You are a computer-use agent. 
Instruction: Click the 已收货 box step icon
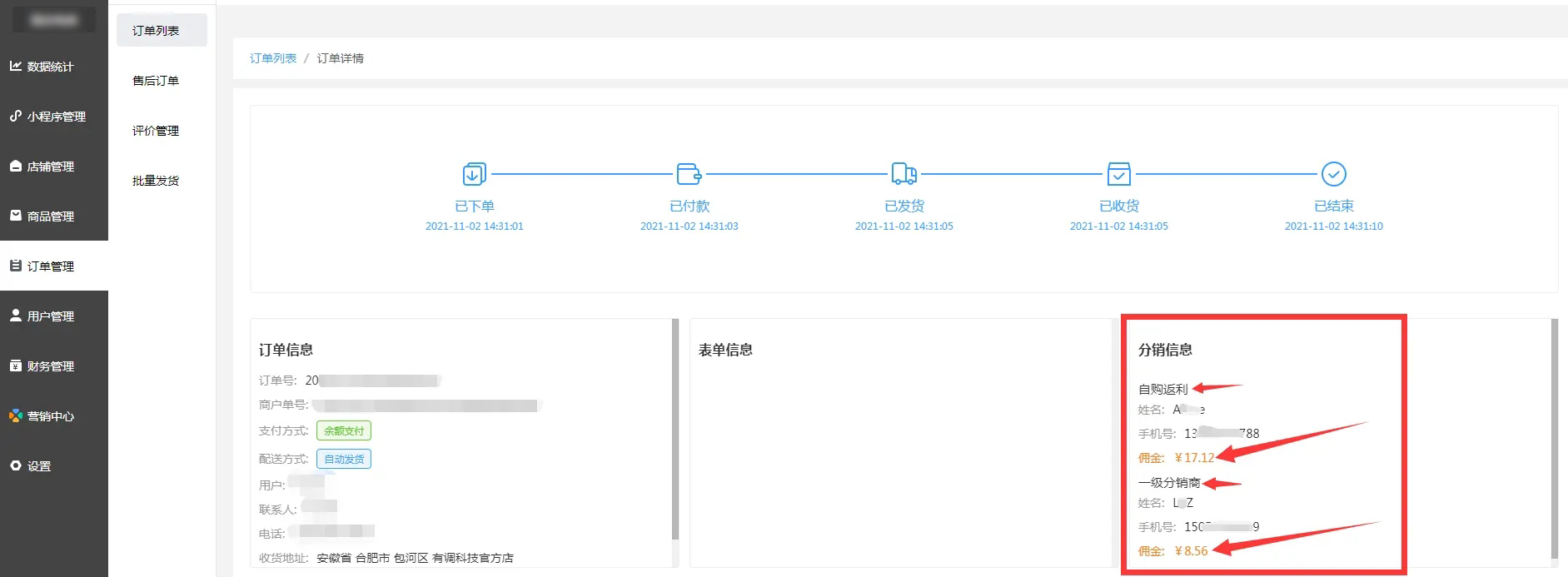pyautogui.click(x=1118, y=174)
